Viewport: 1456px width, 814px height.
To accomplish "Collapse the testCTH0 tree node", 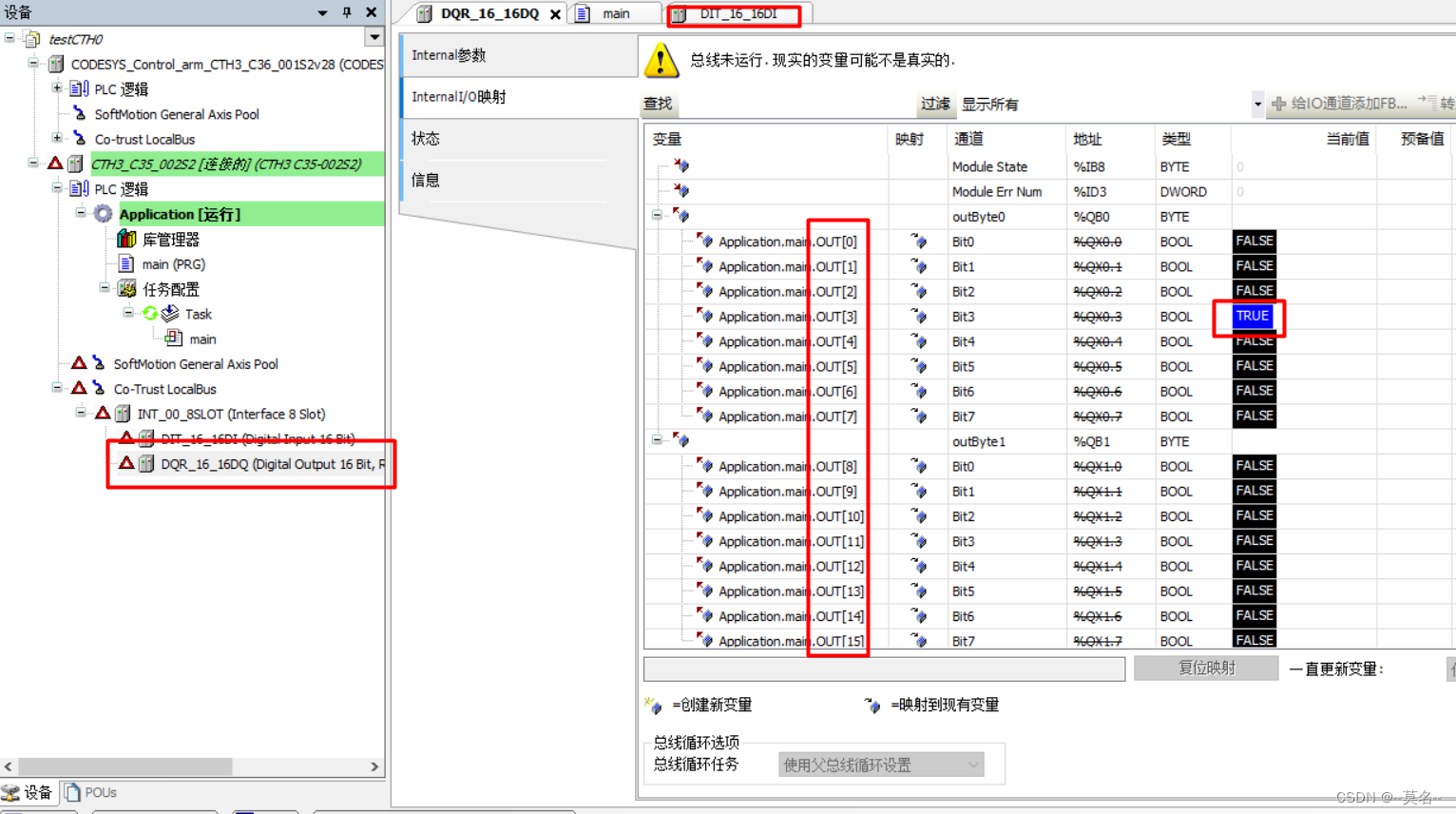I will tap(10, 39).
